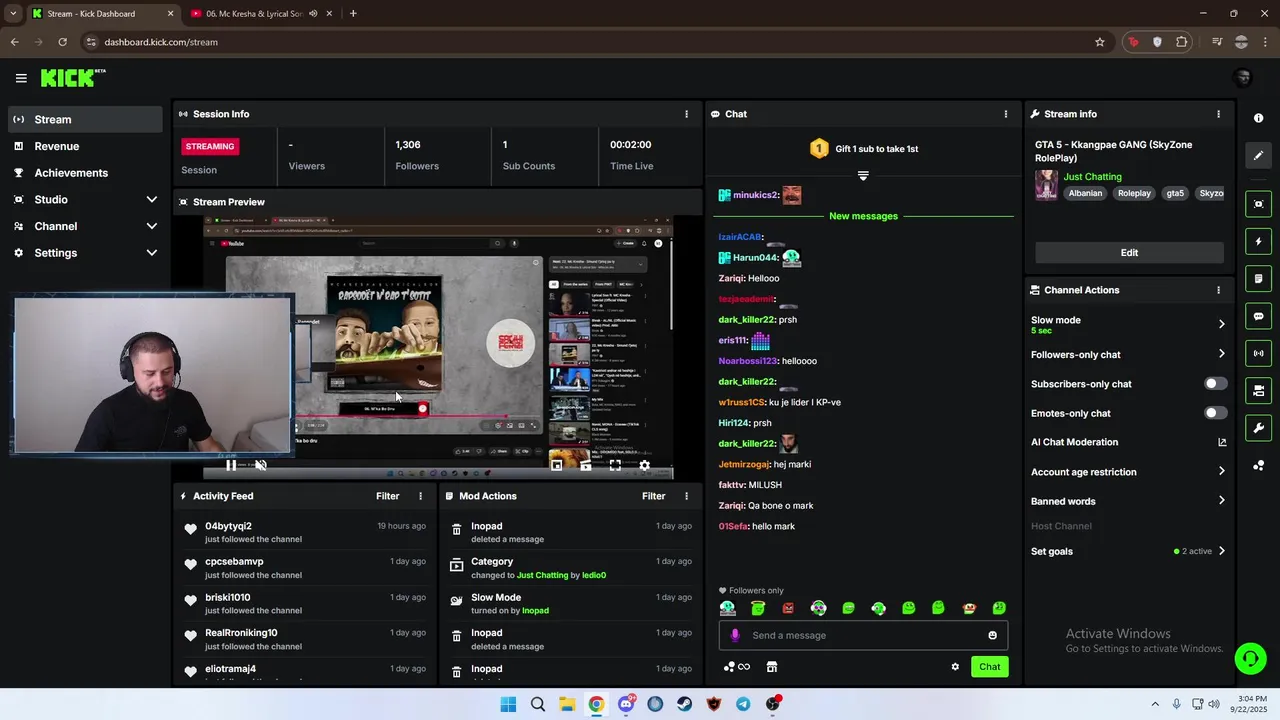Click the profile avatar at top right
The image size is (1280, 720).
tap(1243, 78)
